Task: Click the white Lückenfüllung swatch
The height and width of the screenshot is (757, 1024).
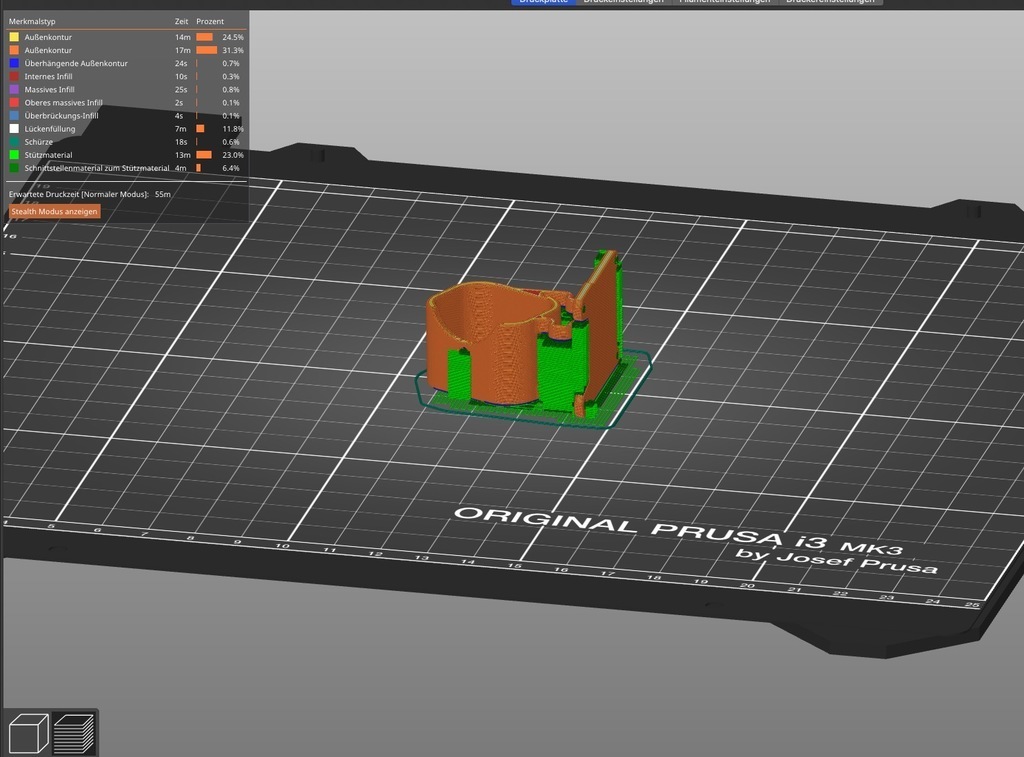Action: 14,129
